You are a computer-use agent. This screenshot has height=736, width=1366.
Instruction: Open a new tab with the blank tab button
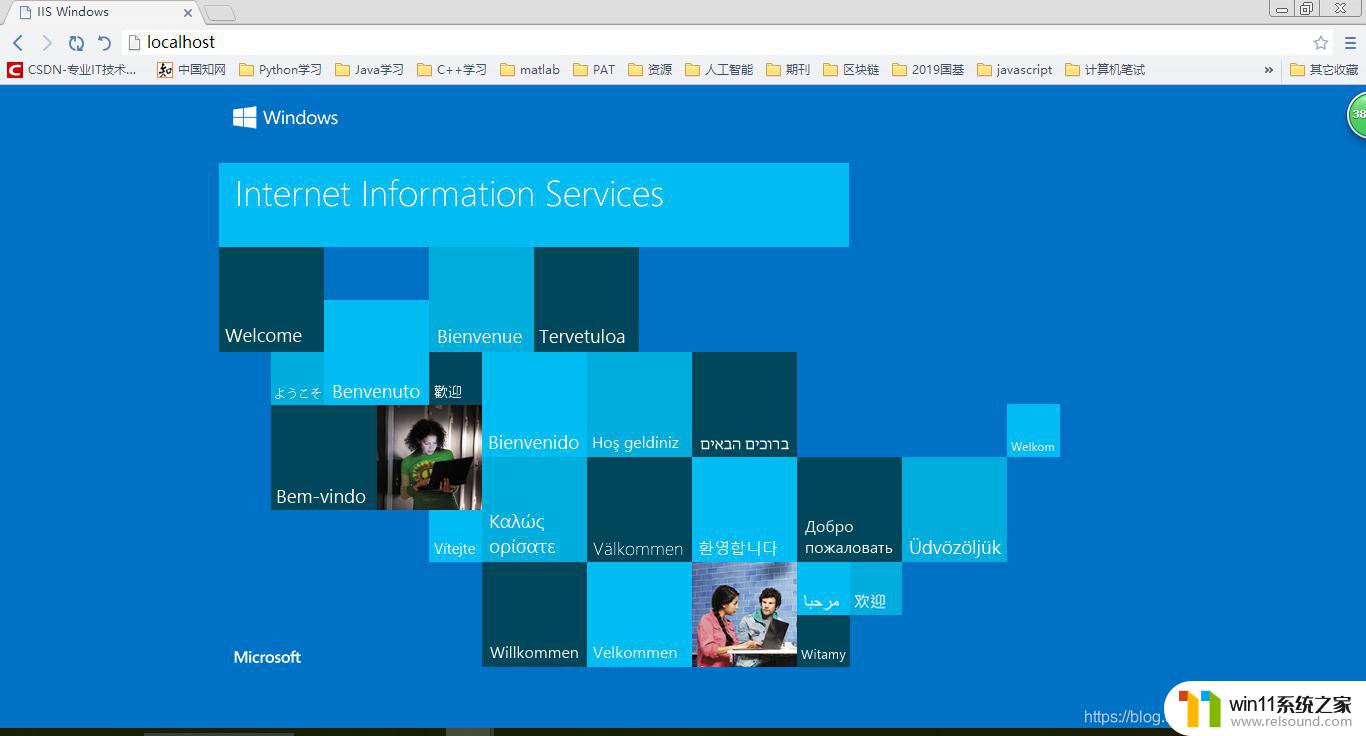coord(220,13)
